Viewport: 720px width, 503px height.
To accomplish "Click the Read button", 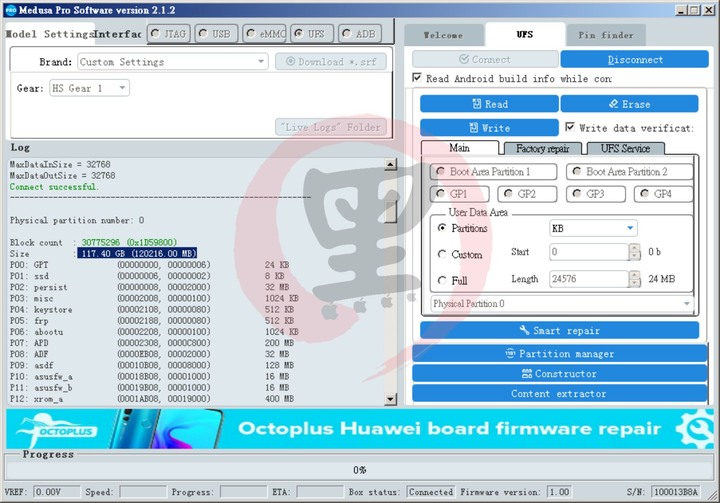I will pyautogui.click(x=489, y=104).
